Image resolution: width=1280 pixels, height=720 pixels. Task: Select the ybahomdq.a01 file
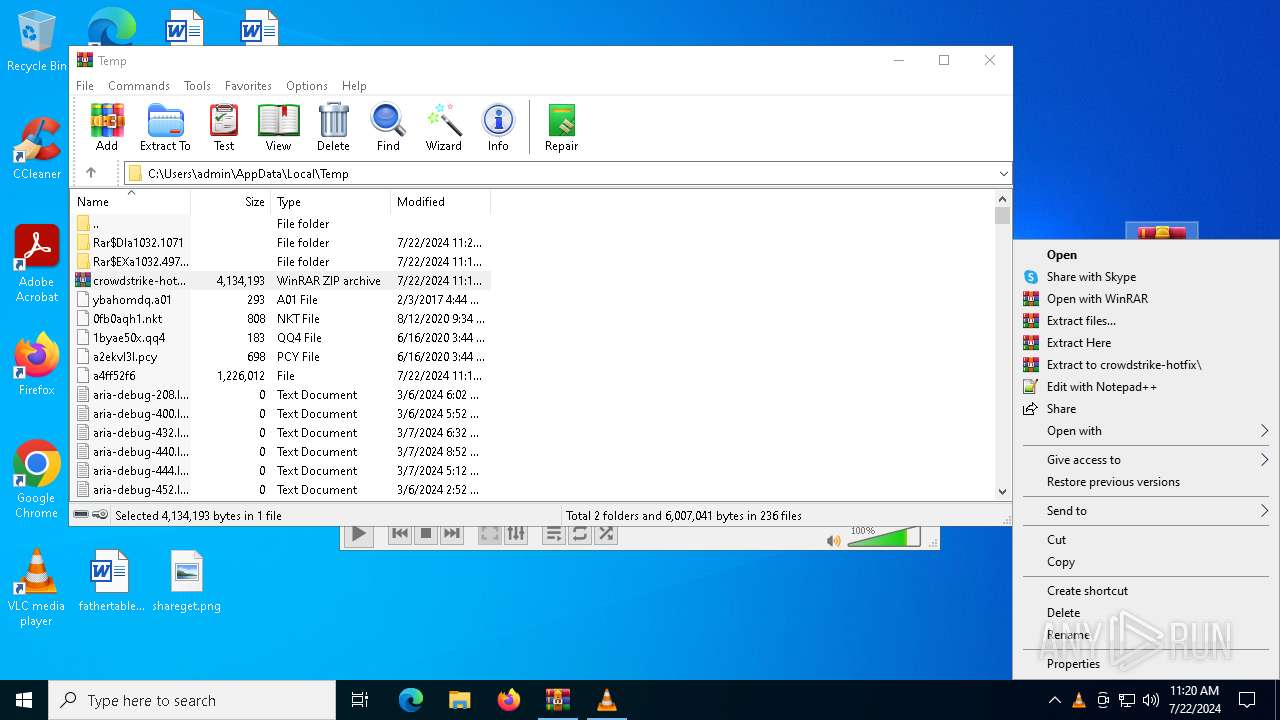281,300
